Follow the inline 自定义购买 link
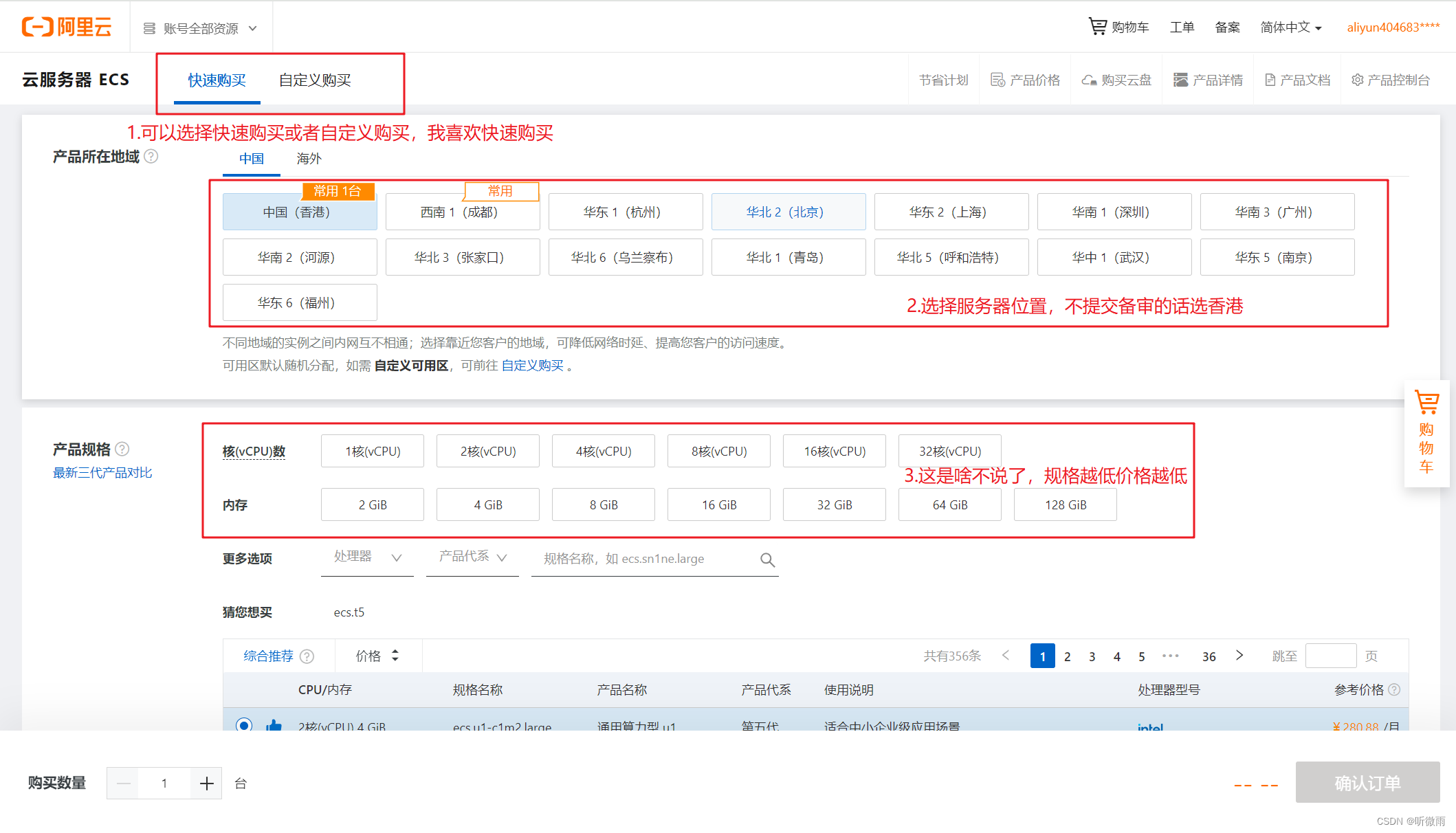This screenshot has height=833, width=1456. click(x=533, y=366)
